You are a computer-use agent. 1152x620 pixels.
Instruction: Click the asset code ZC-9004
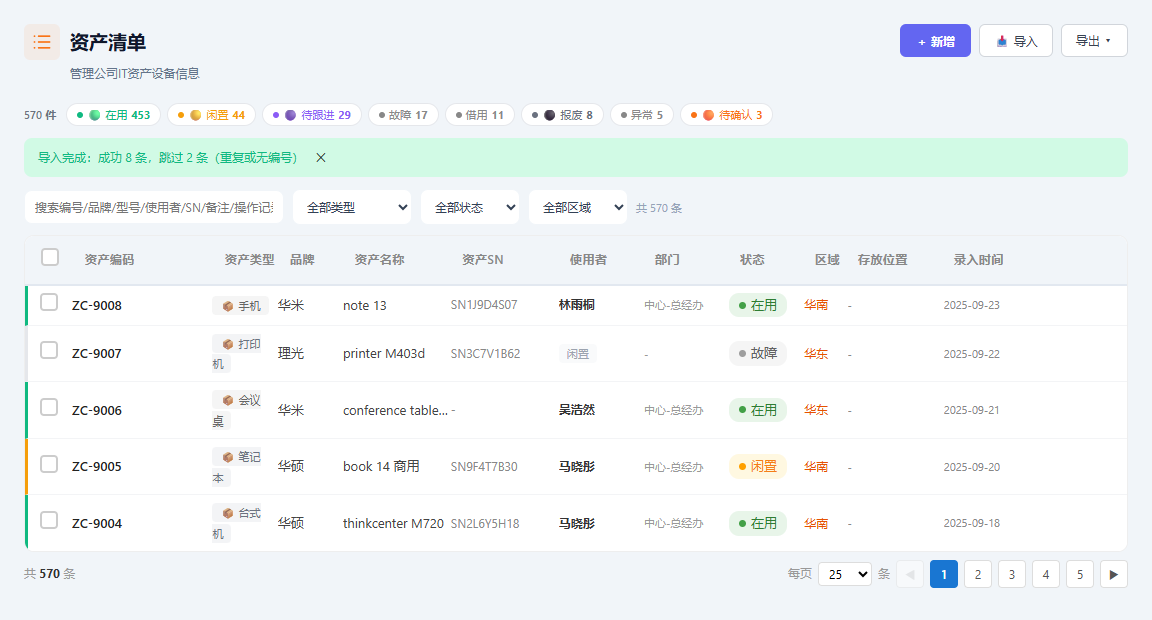pyautogui.click(x=97, y=524)
